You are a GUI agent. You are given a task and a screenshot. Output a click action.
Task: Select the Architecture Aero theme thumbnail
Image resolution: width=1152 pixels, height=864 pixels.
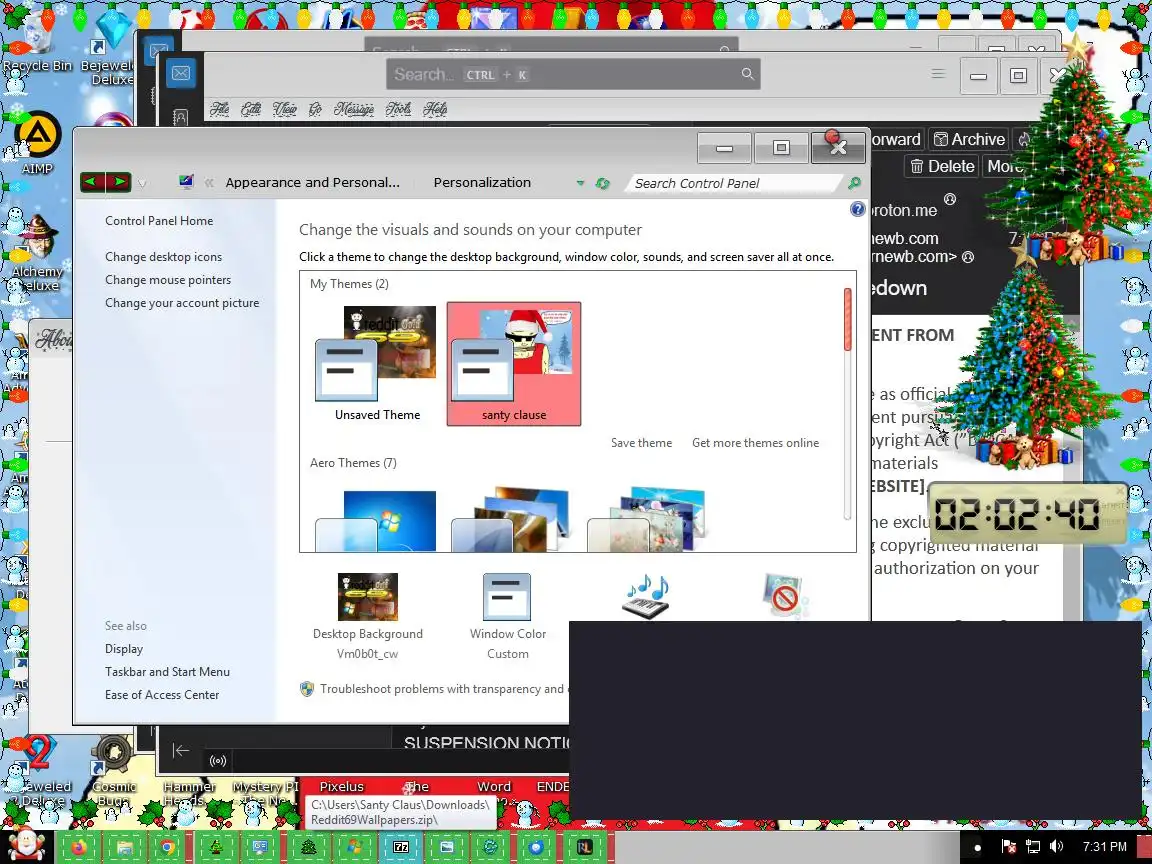(512, 520)
